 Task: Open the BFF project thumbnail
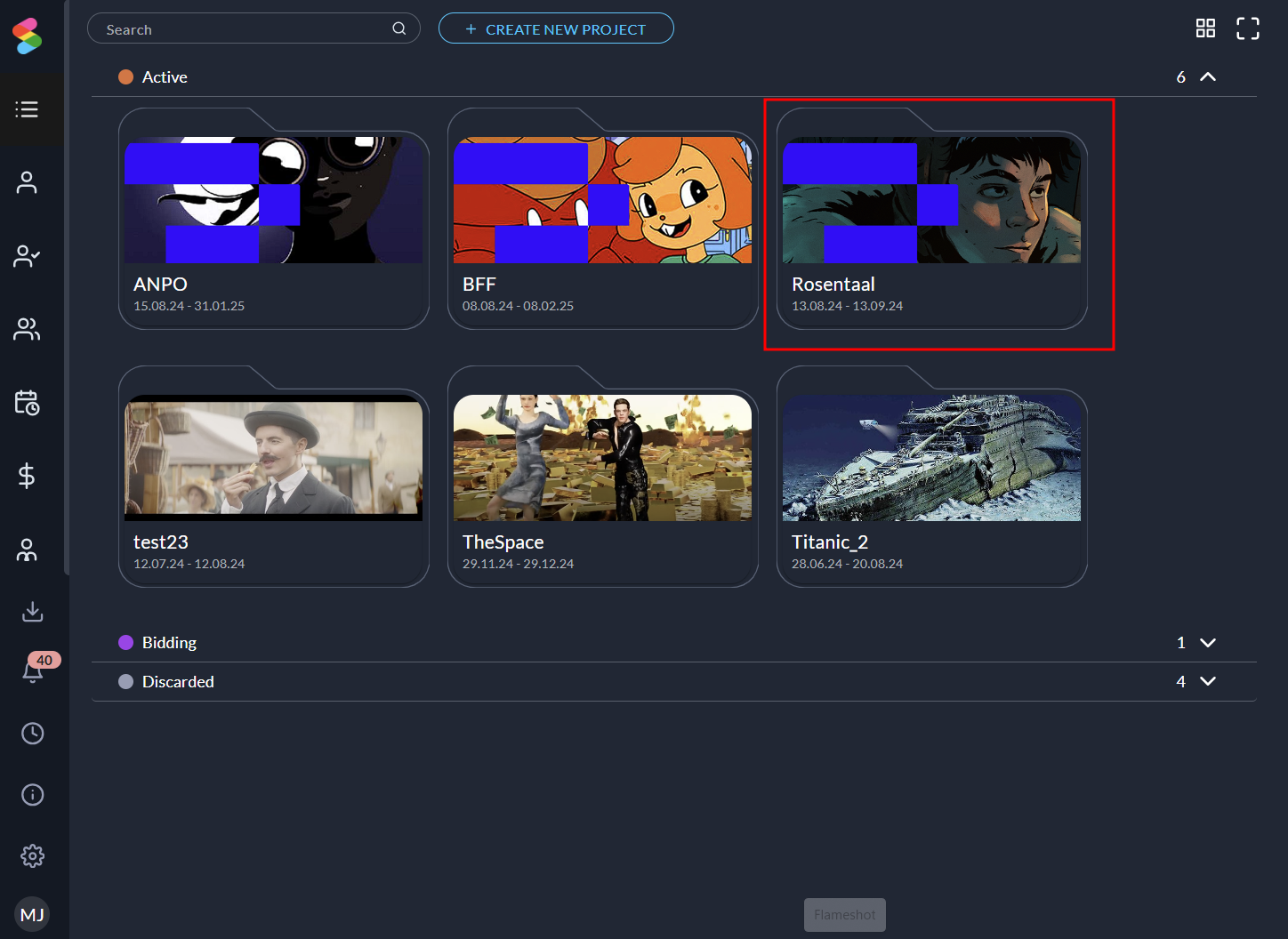(603, 200)
